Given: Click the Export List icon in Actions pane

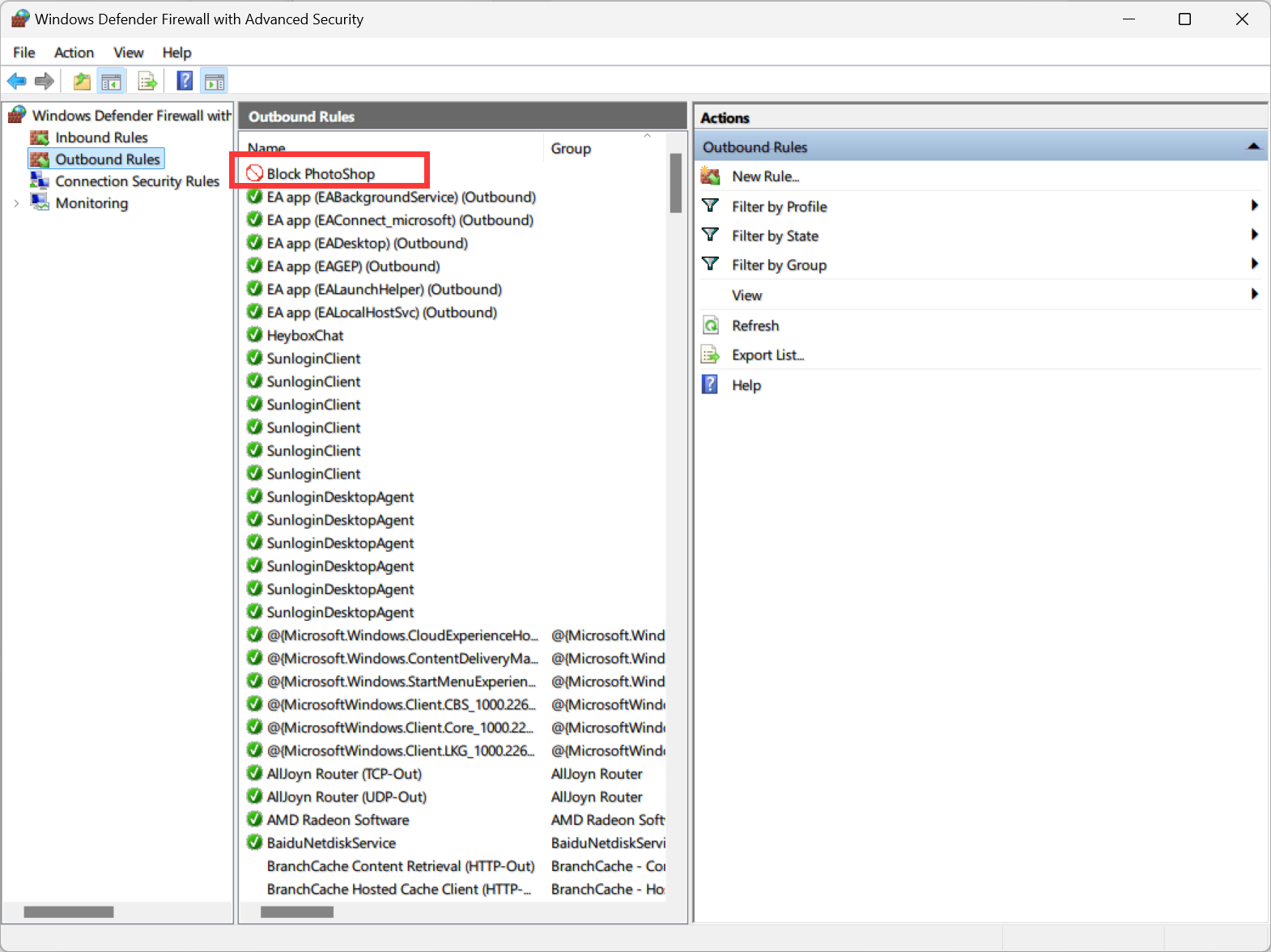Looking at the screenshot, I should coord(711,355).
